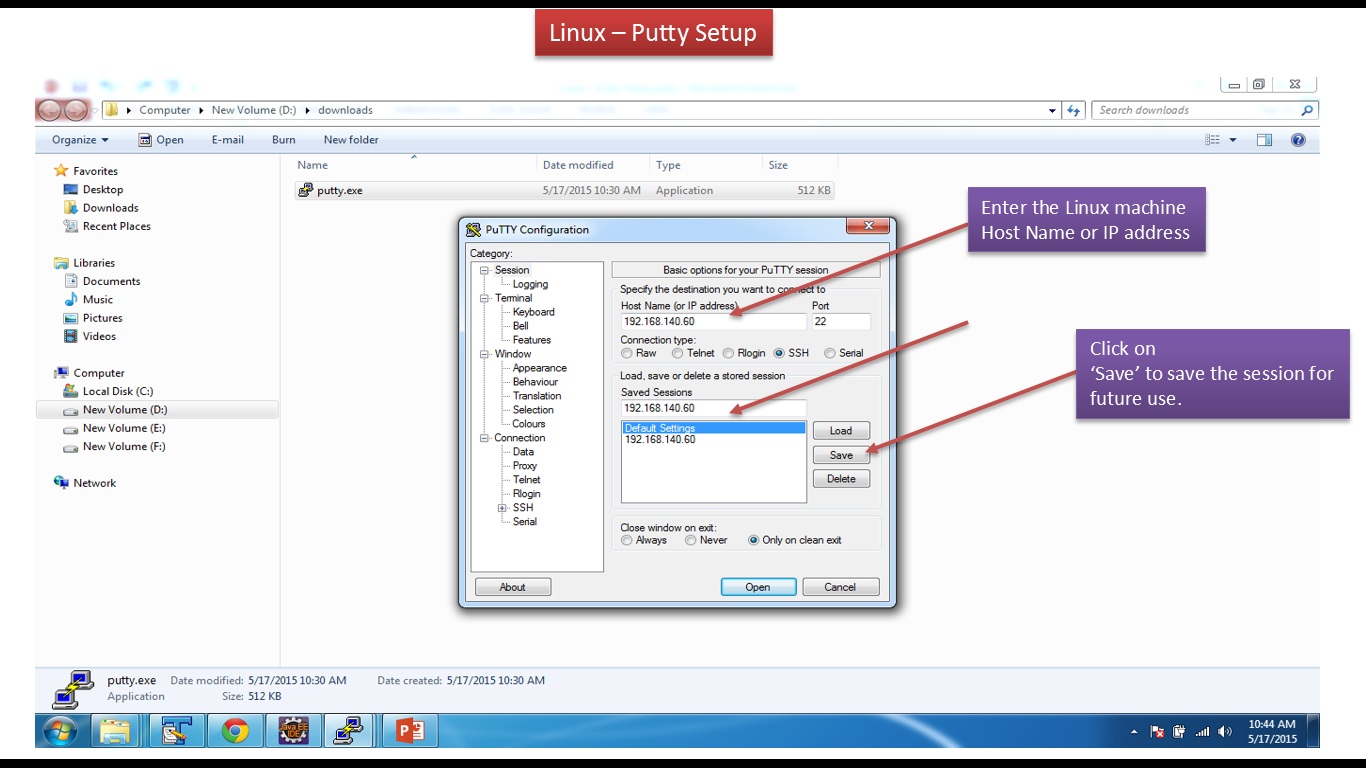This screenshot has height=768, width=1366.
Task: Open Logging category in PuTTY tree
Action: 530,284
